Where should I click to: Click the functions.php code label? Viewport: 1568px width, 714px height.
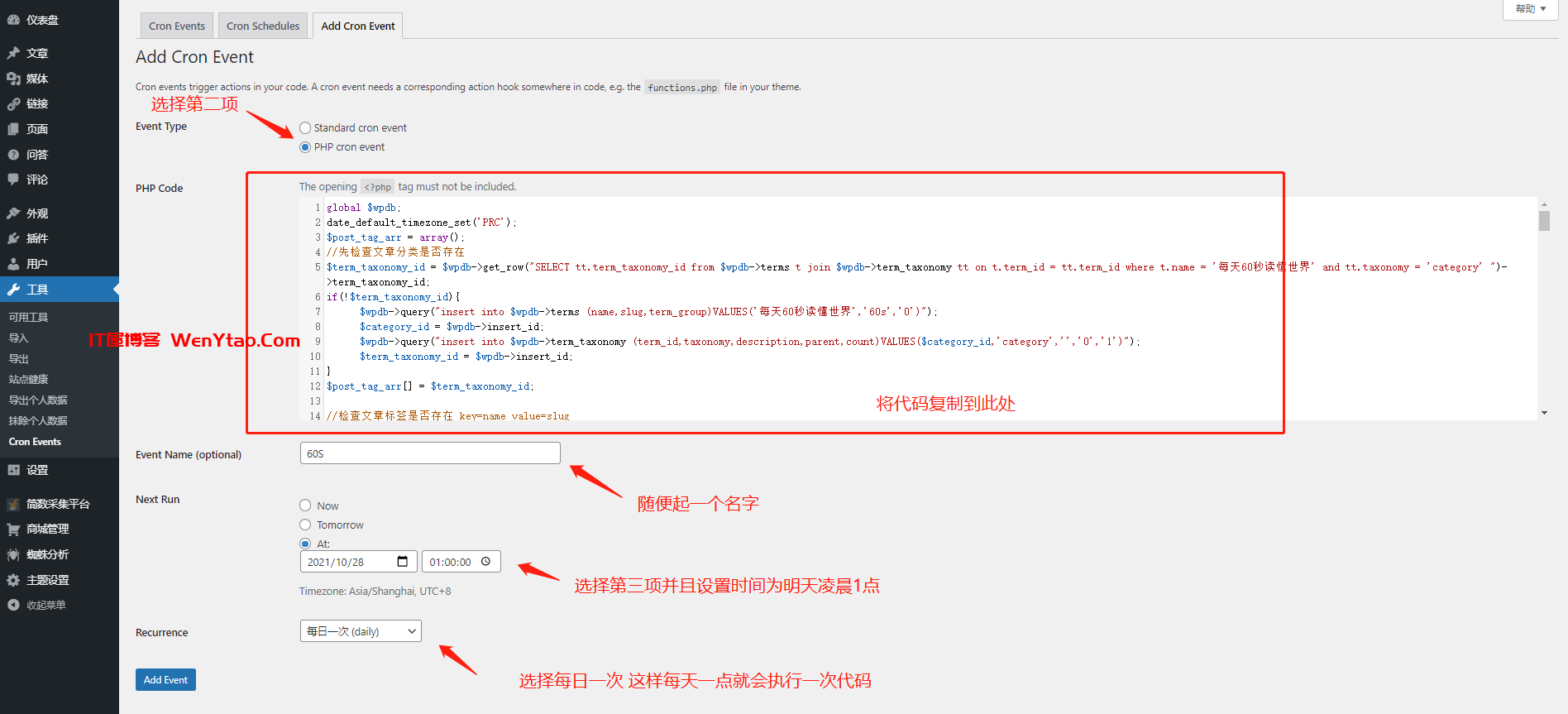(682, 87)
